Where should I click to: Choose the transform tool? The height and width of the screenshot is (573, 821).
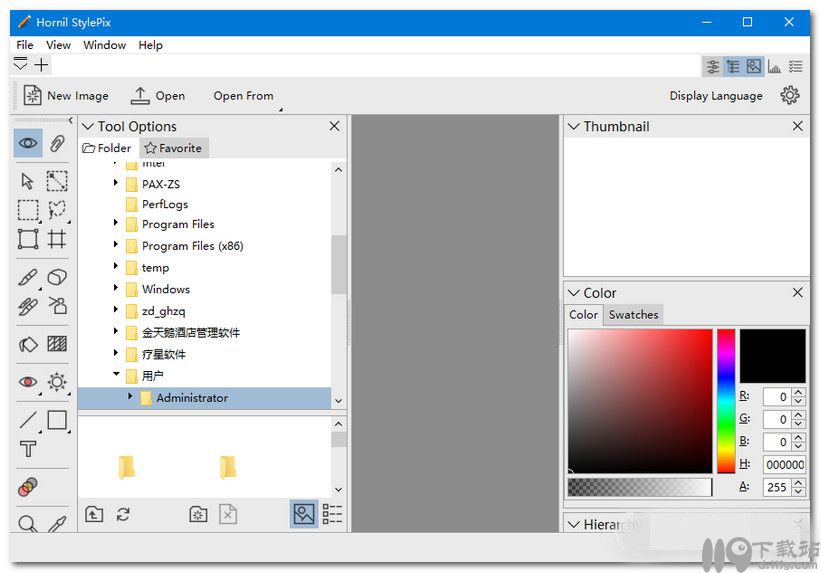coord(28,239)
